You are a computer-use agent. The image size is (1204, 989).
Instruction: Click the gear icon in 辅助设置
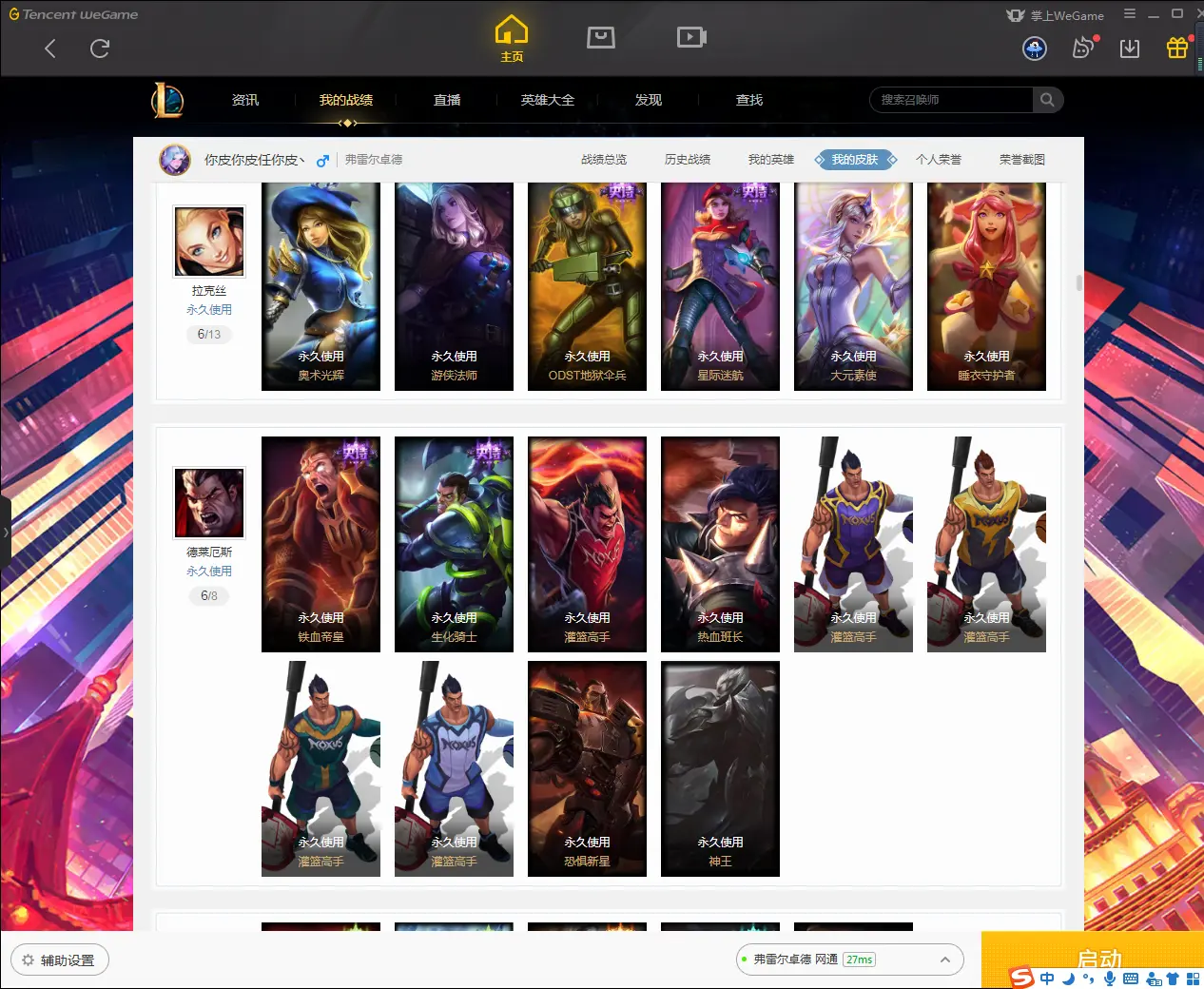pos(28,960)
